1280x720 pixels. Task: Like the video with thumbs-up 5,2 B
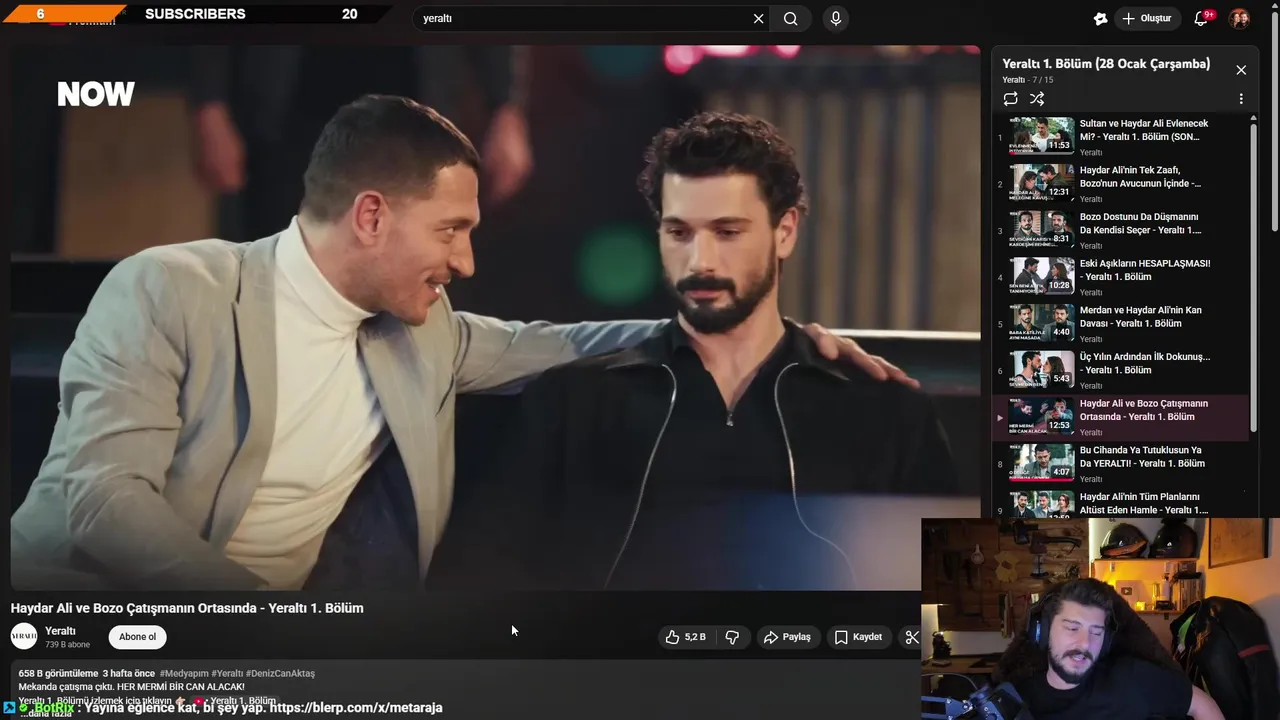686,637
